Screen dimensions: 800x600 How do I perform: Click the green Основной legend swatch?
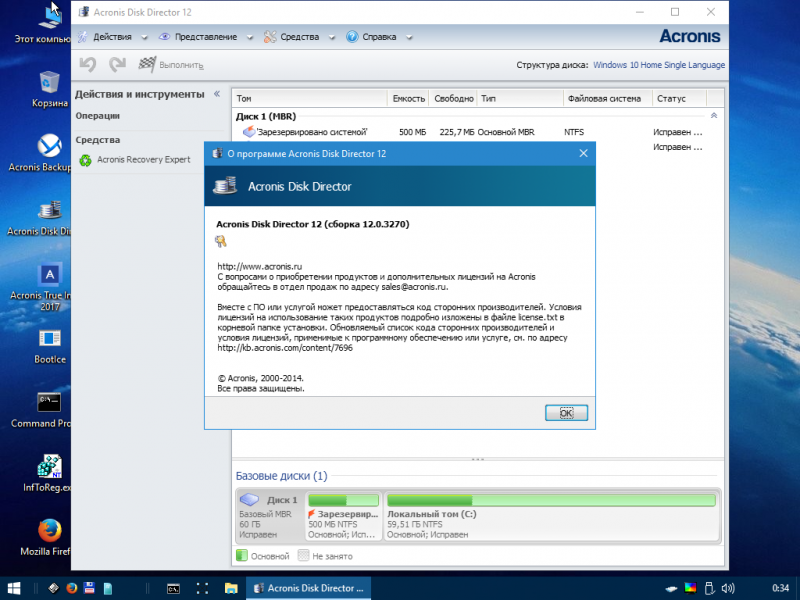pos(242,556)
